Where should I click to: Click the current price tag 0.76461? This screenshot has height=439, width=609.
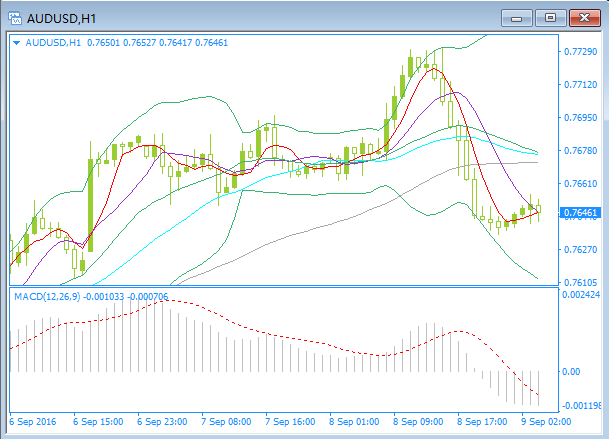(x=580, y=213)
